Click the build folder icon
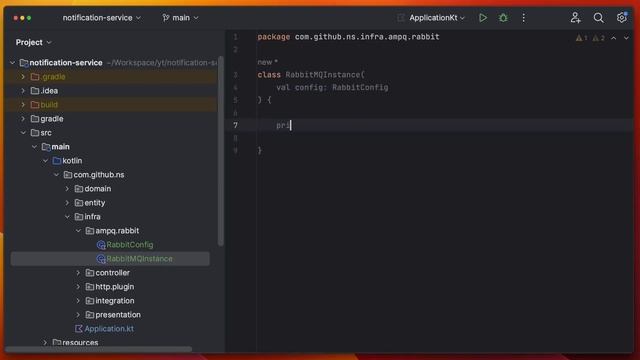 coord(35,104)
